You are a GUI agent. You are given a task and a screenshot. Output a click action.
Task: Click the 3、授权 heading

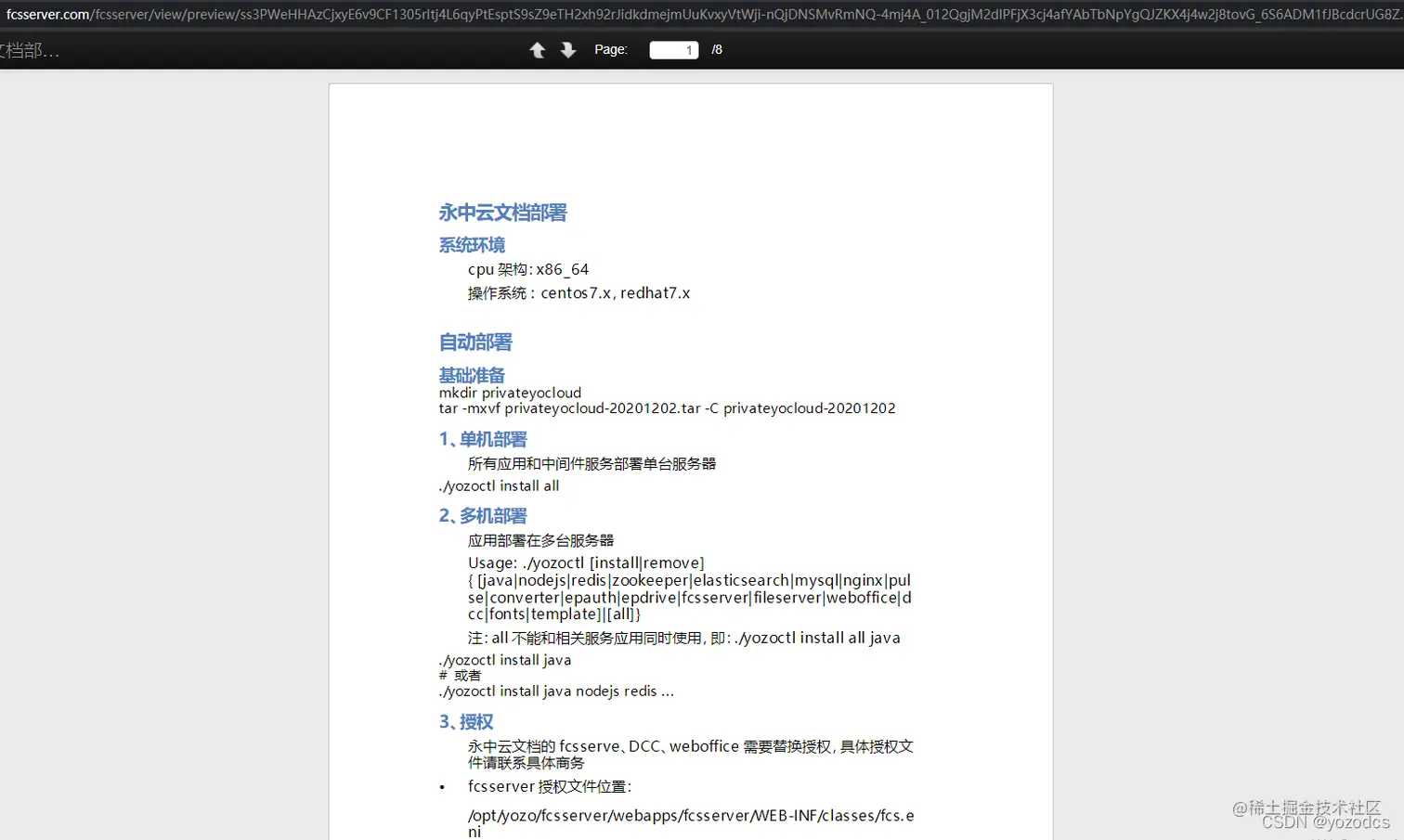465,721
